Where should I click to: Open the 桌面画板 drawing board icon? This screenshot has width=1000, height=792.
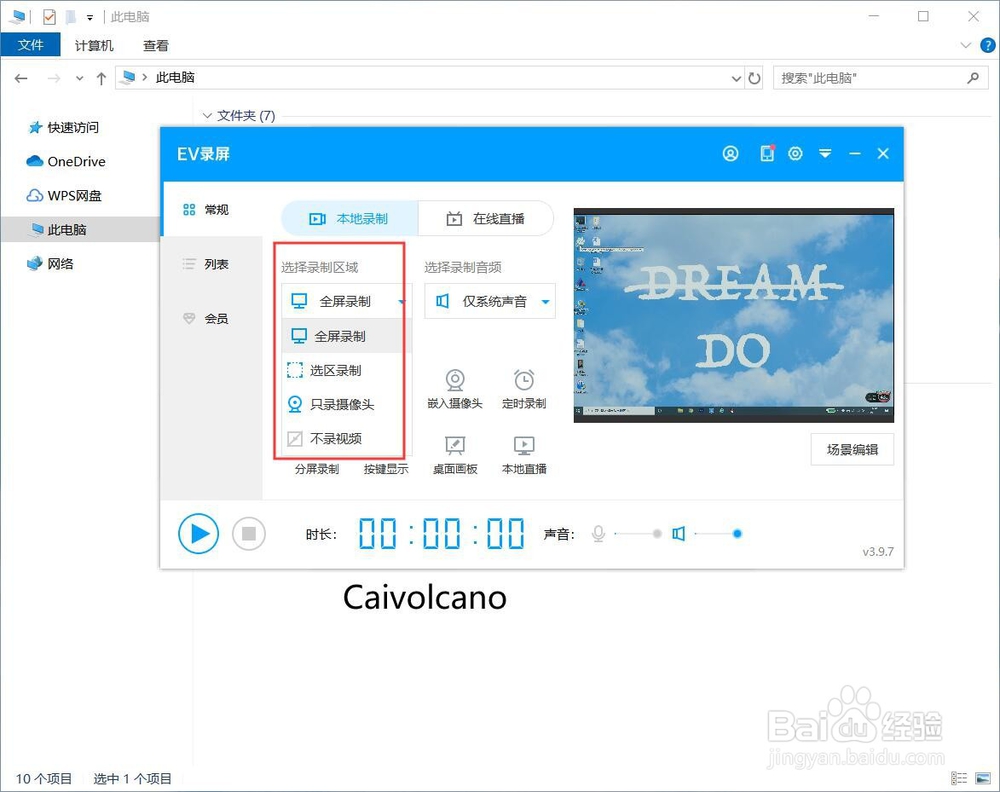(455, 445)
